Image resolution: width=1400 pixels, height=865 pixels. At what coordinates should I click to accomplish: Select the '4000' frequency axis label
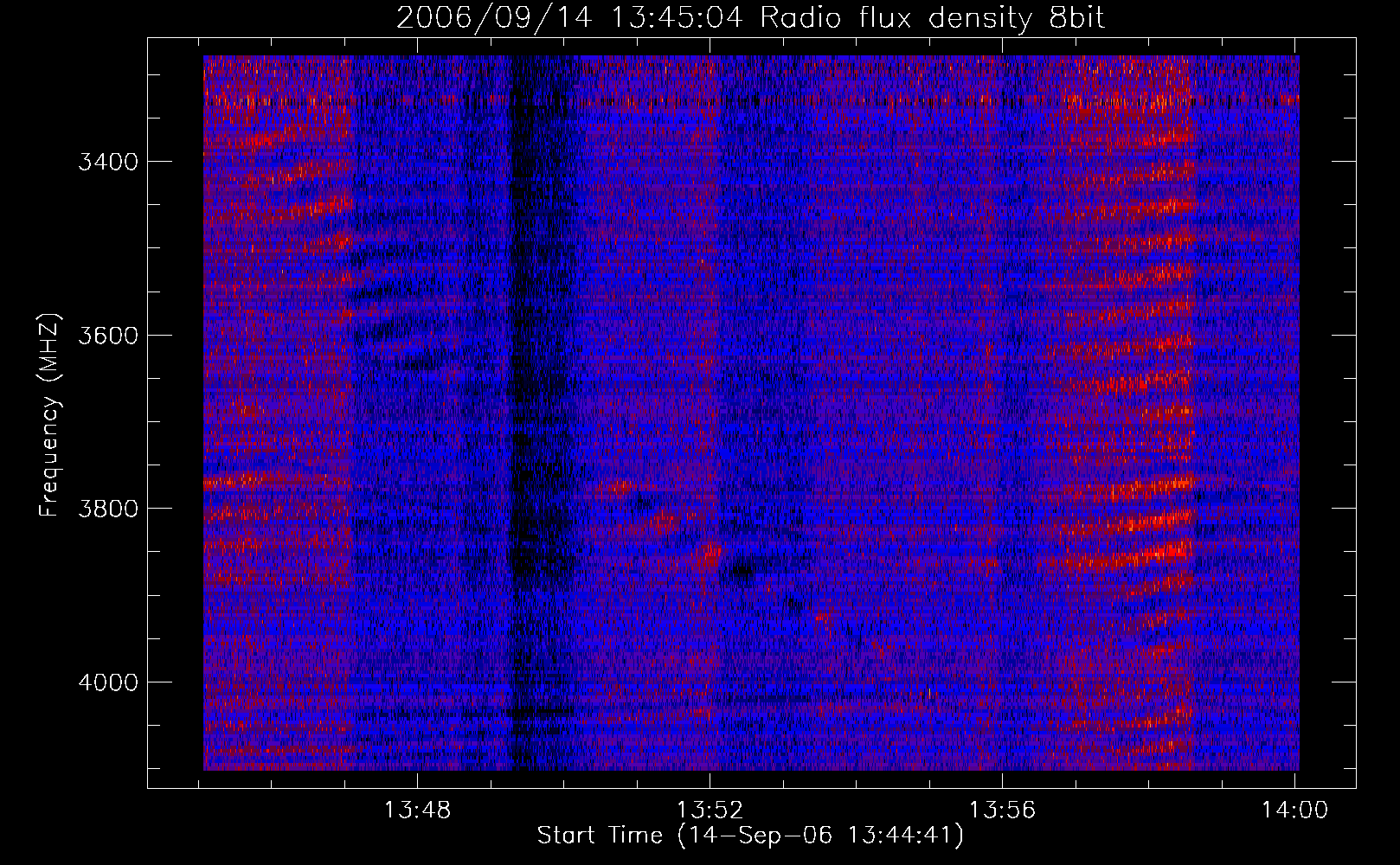pyautogui.click(x=108, y=682)
